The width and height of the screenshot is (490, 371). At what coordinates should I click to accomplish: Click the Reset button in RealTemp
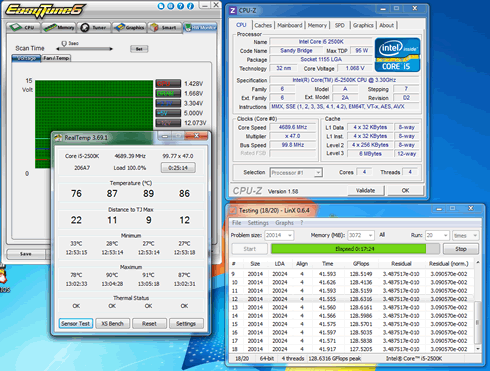coord(149,323)
